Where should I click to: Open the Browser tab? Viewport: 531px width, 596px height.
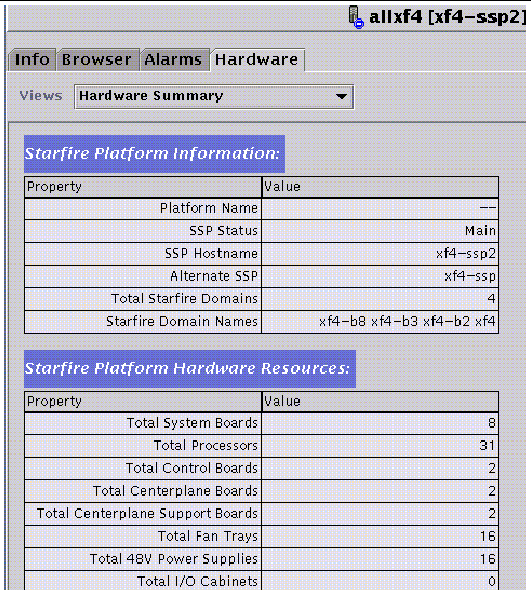point(97,60)
